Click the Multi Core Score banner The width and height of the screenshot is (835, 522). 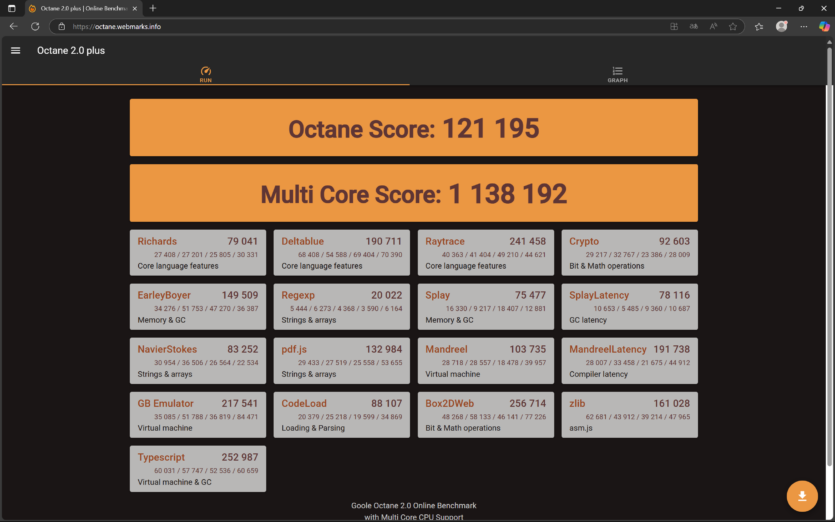(x=414, y=193)
